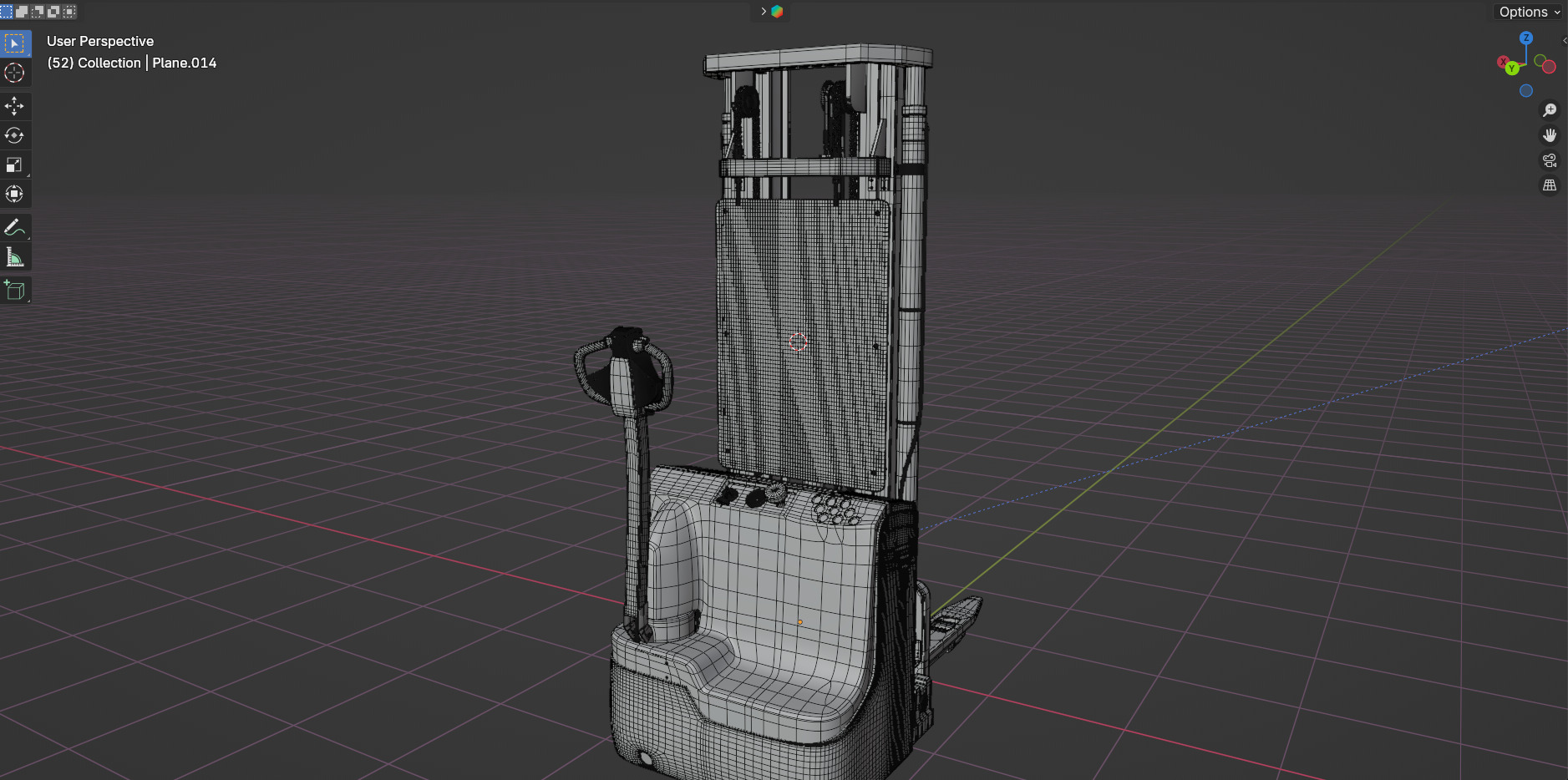
Task: Select the Transform tool
Action: pos(14,194)
